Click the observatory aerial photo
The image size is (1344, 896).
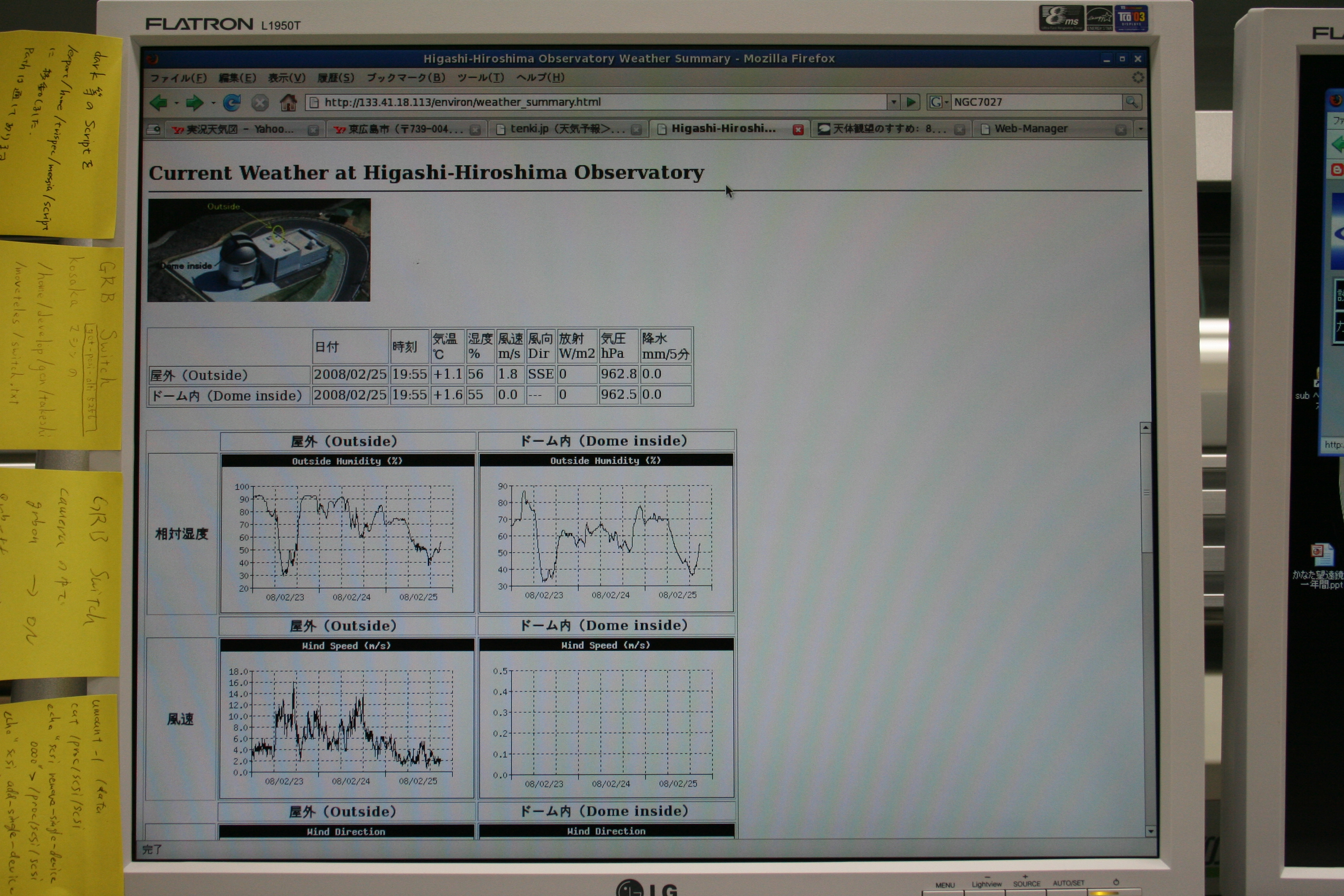pos(259,250)
